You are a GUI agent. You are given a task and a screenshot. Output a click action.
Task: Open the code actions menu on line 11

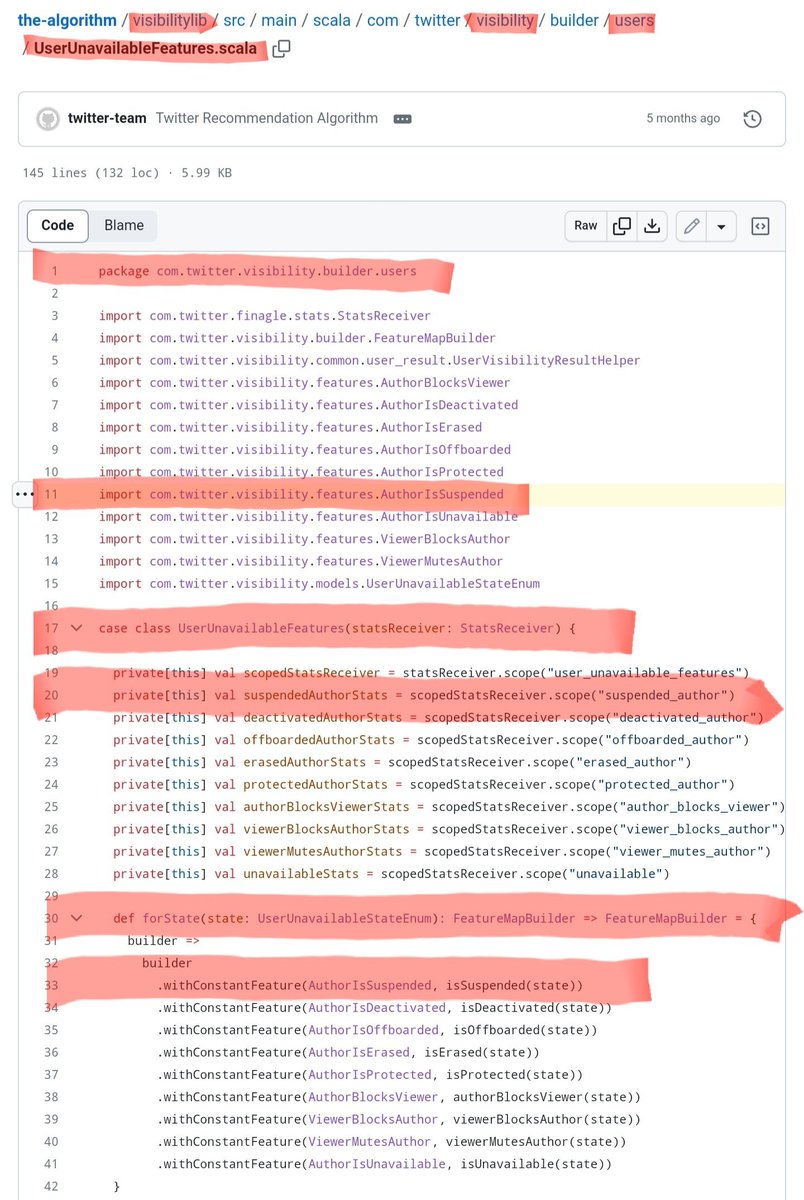[23, 493]
